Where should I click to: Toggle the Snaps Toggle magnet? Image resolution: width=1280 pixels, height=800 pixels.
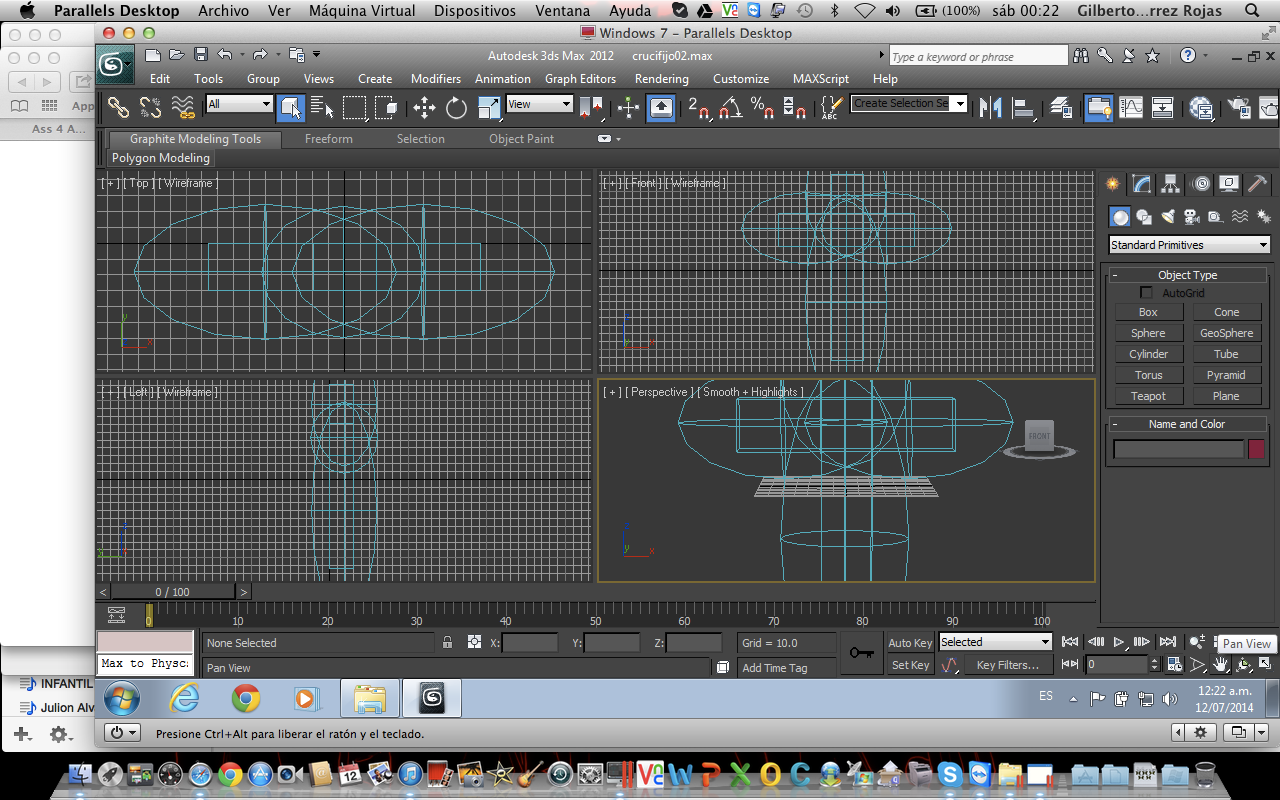[x=699, y=106]
